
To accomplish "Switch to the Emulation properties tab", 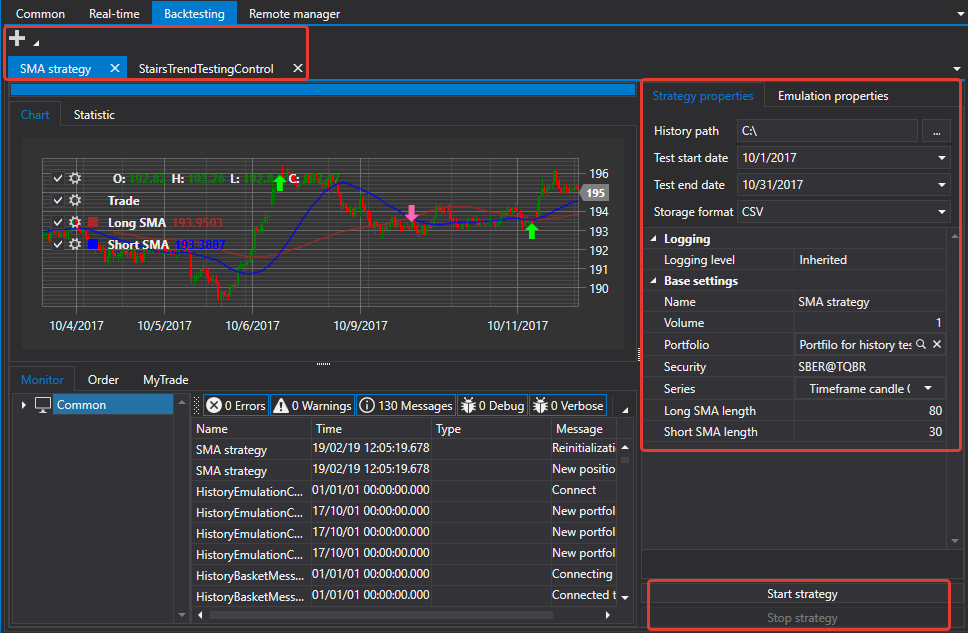I will 832,96.
